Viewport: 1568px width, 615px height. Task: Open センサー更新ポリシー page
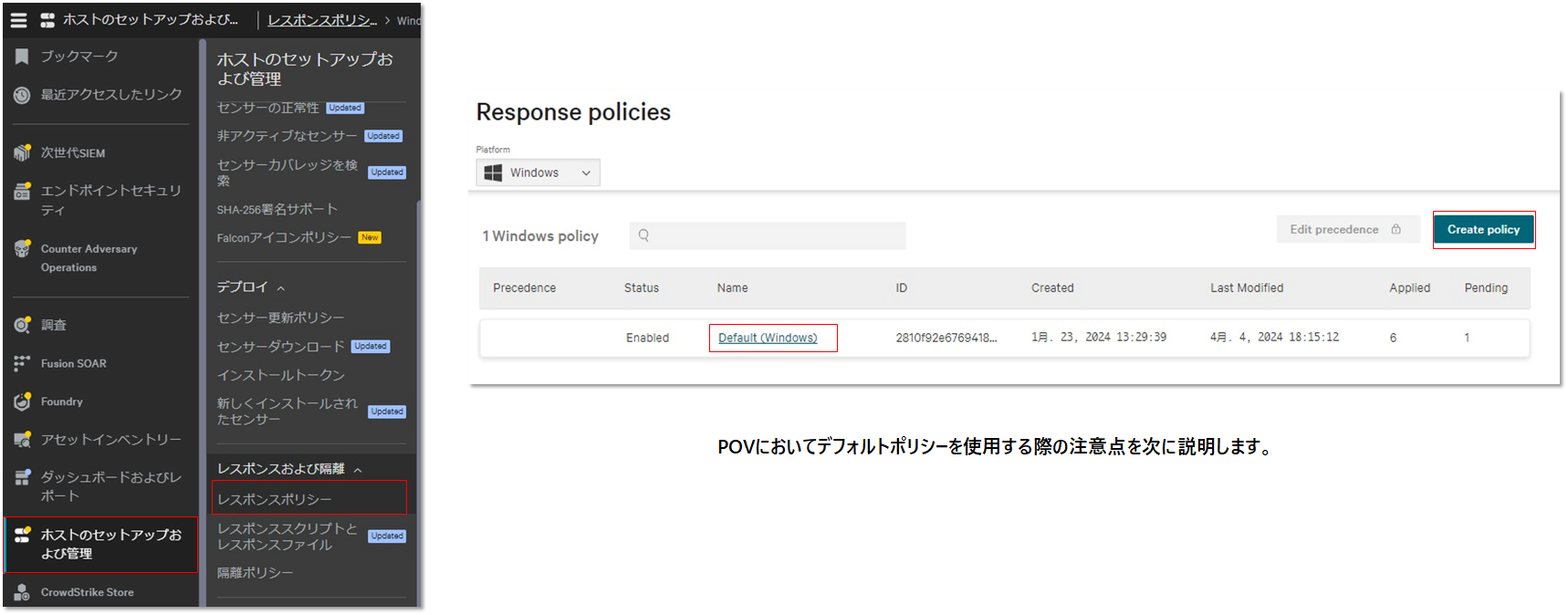coord(281,318)
